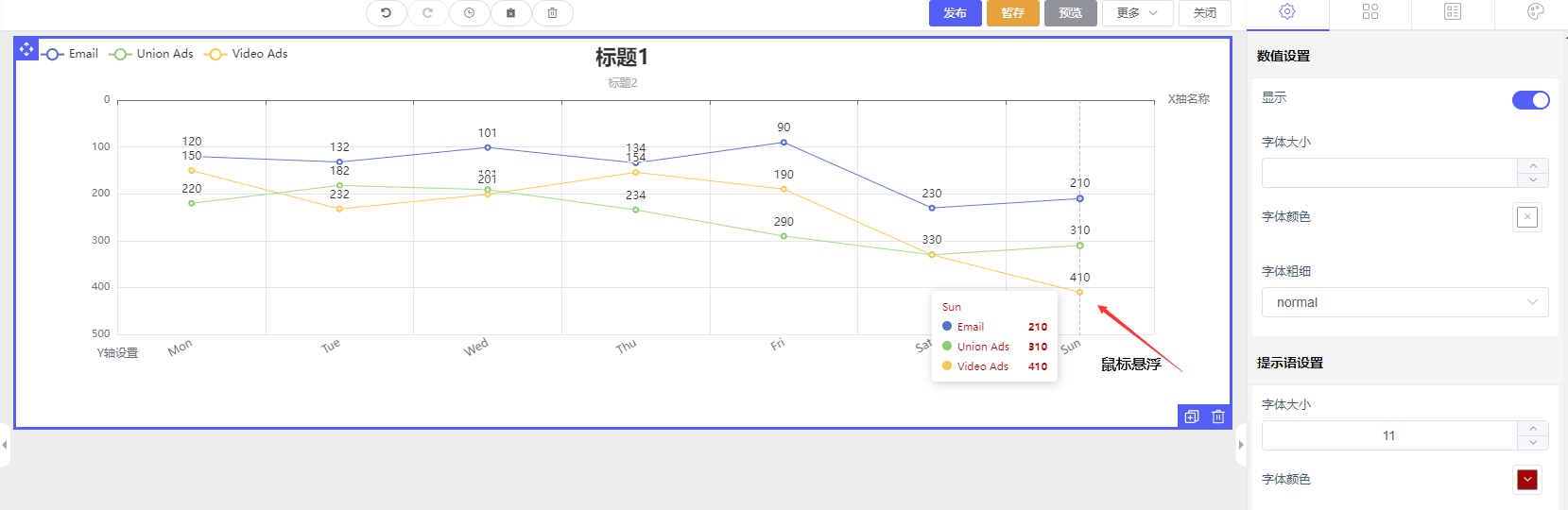Switch to the gear settings tab
The image size is (1568, 510).
pyautogui.click(x=1287, y=11)
